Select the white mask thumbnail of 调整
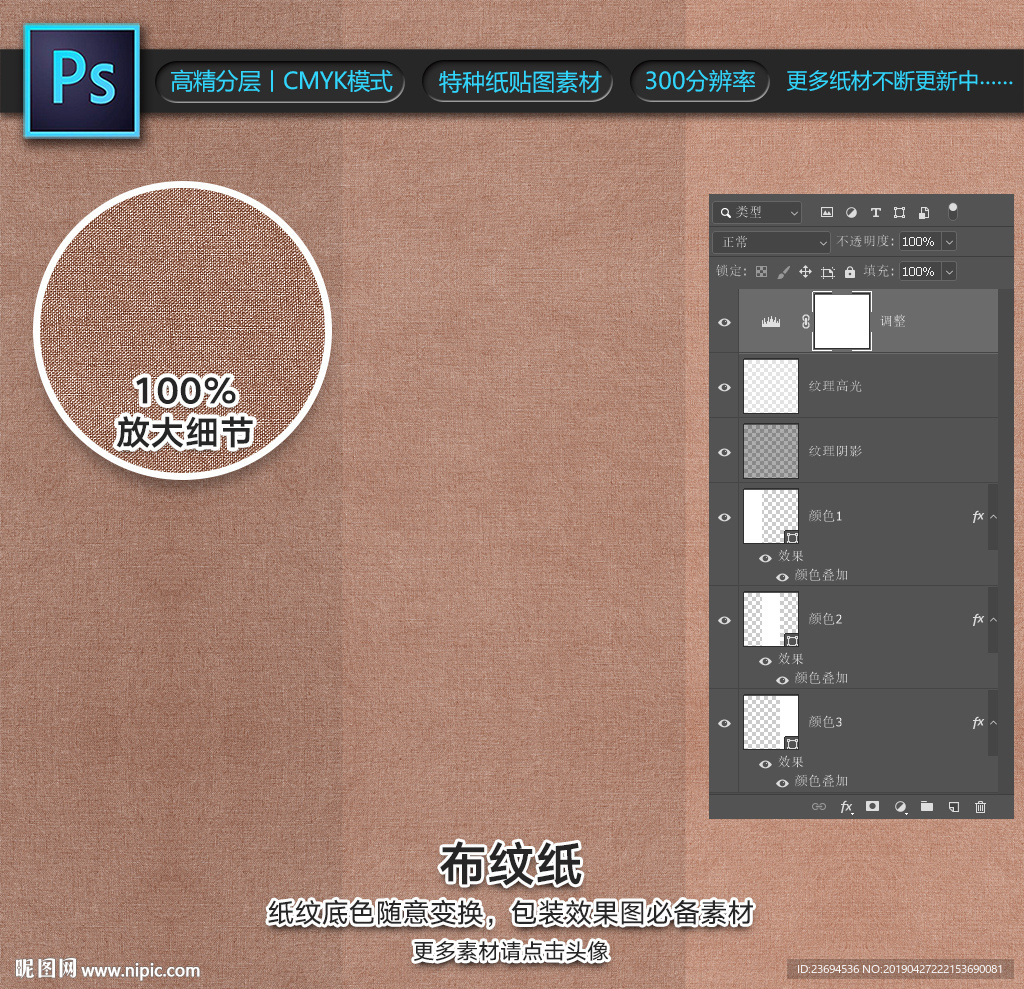The image size is (1024, 989). tap(842, 321)
